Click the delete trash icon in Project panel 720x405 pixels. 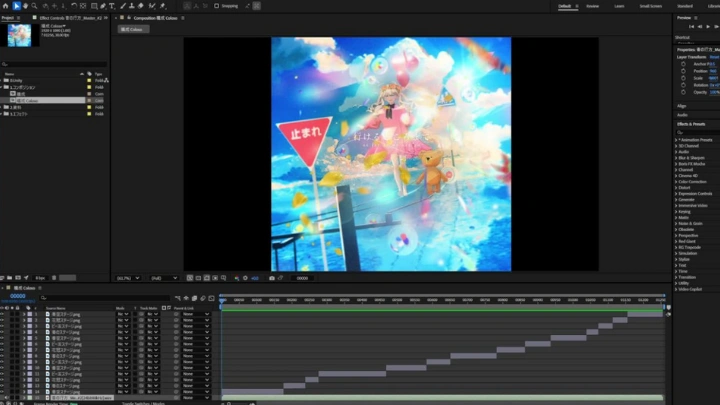[54, 278]
